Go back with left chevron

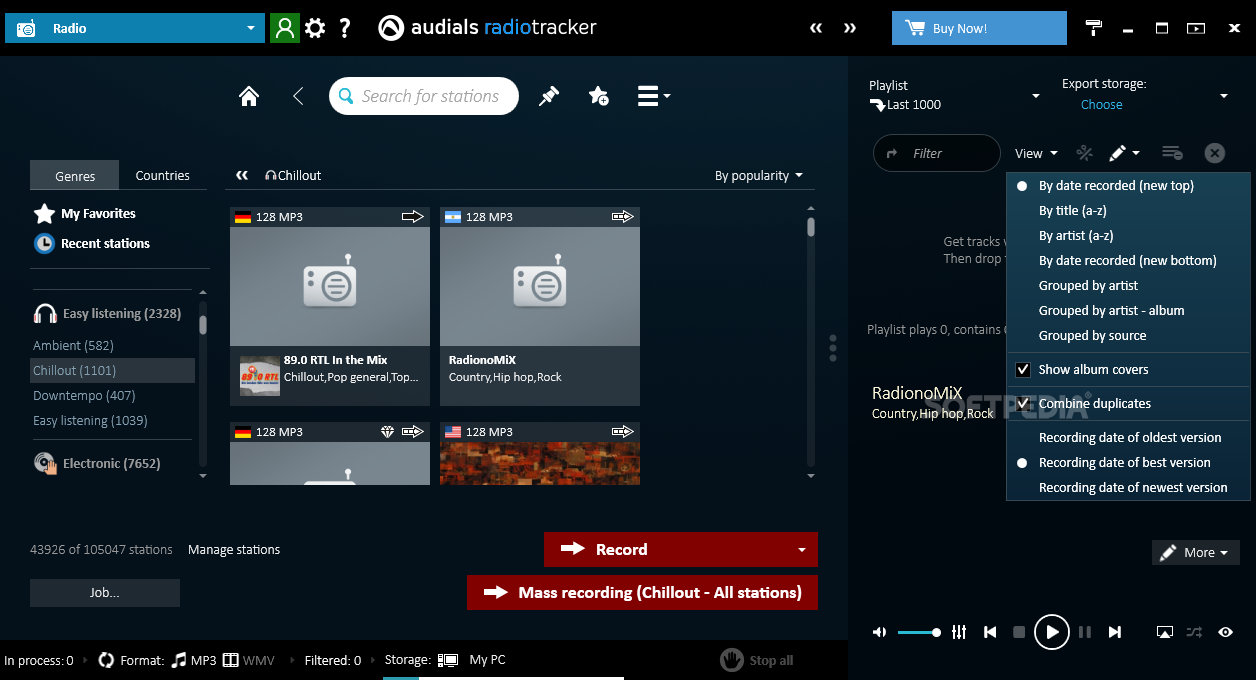tap(298, 96)
